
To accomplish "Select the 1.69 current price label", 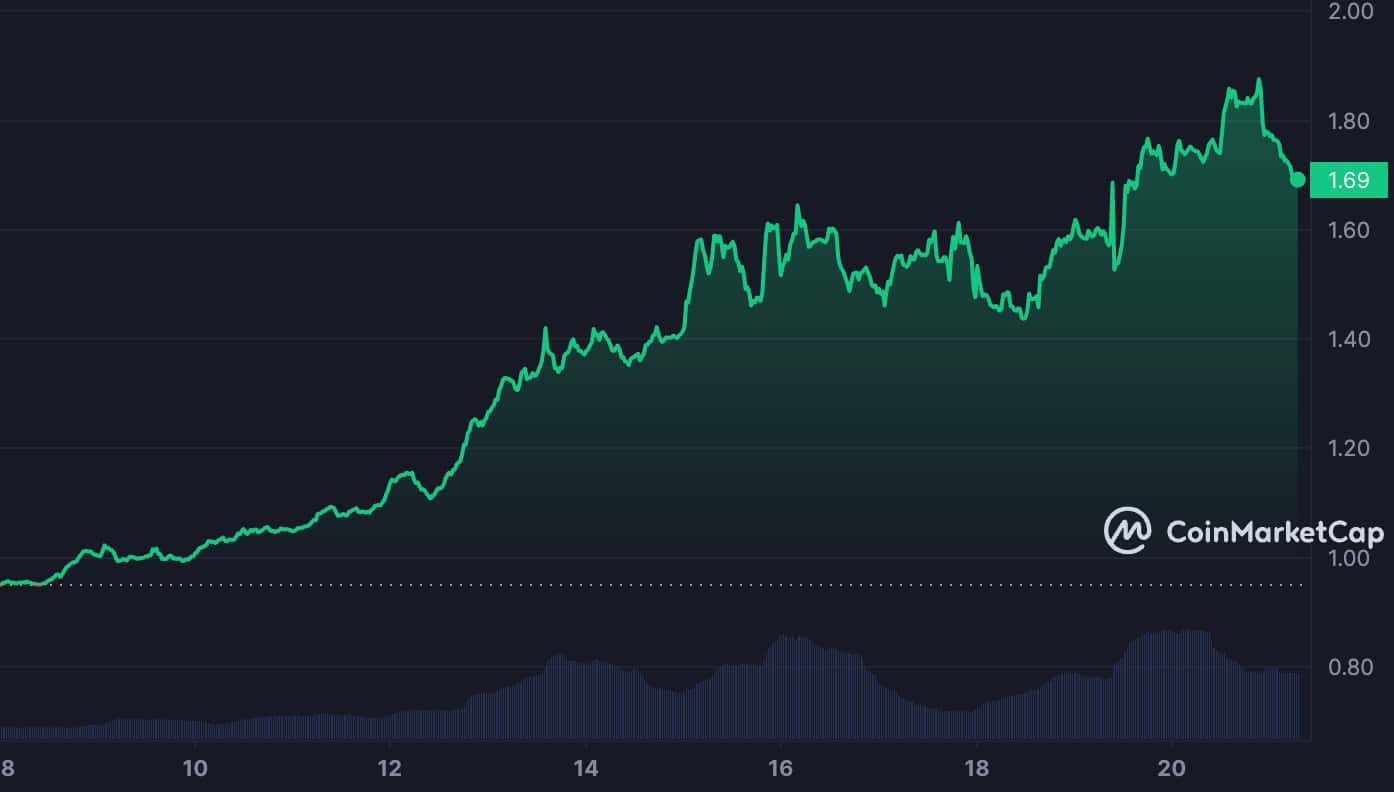I will coord(1349,180).
